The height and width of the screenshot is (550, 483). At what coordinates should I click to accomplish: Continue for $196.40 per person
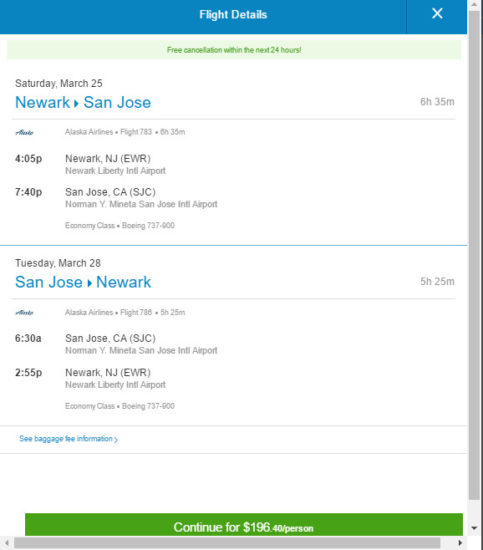[x=244, y=525]
